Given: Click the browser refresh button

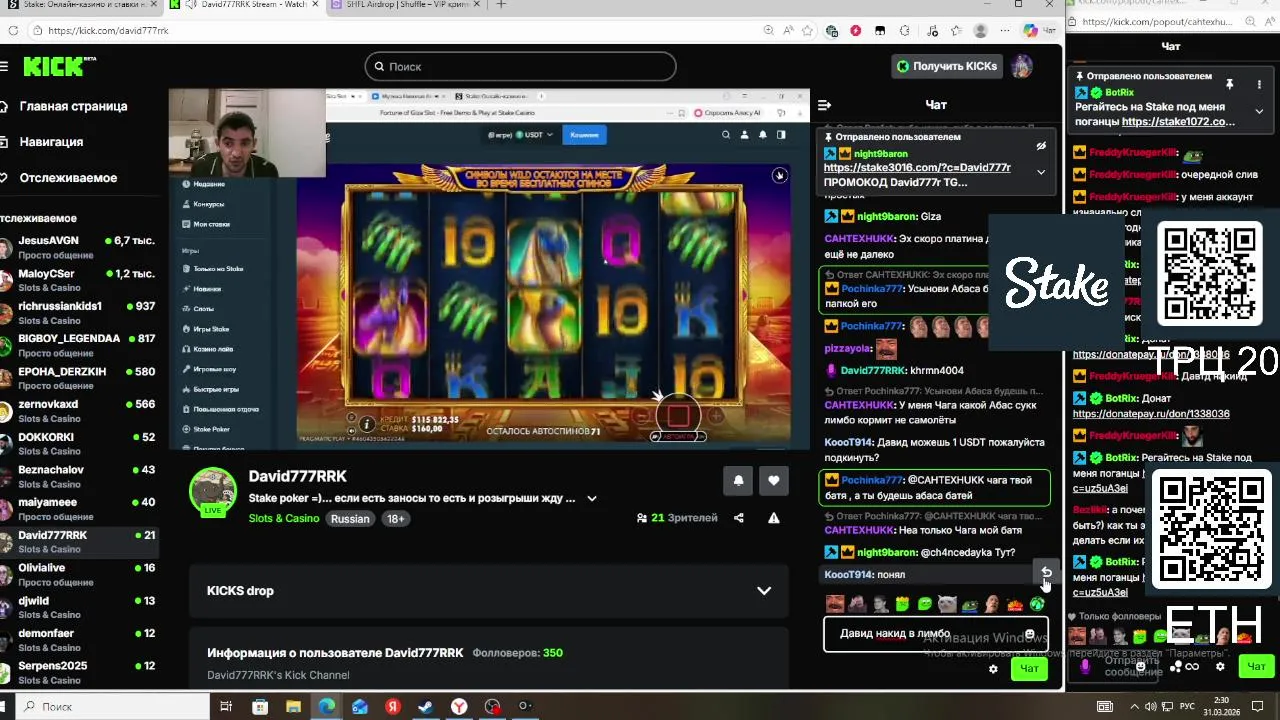Looking at the screenshot, I should point(12,31).
